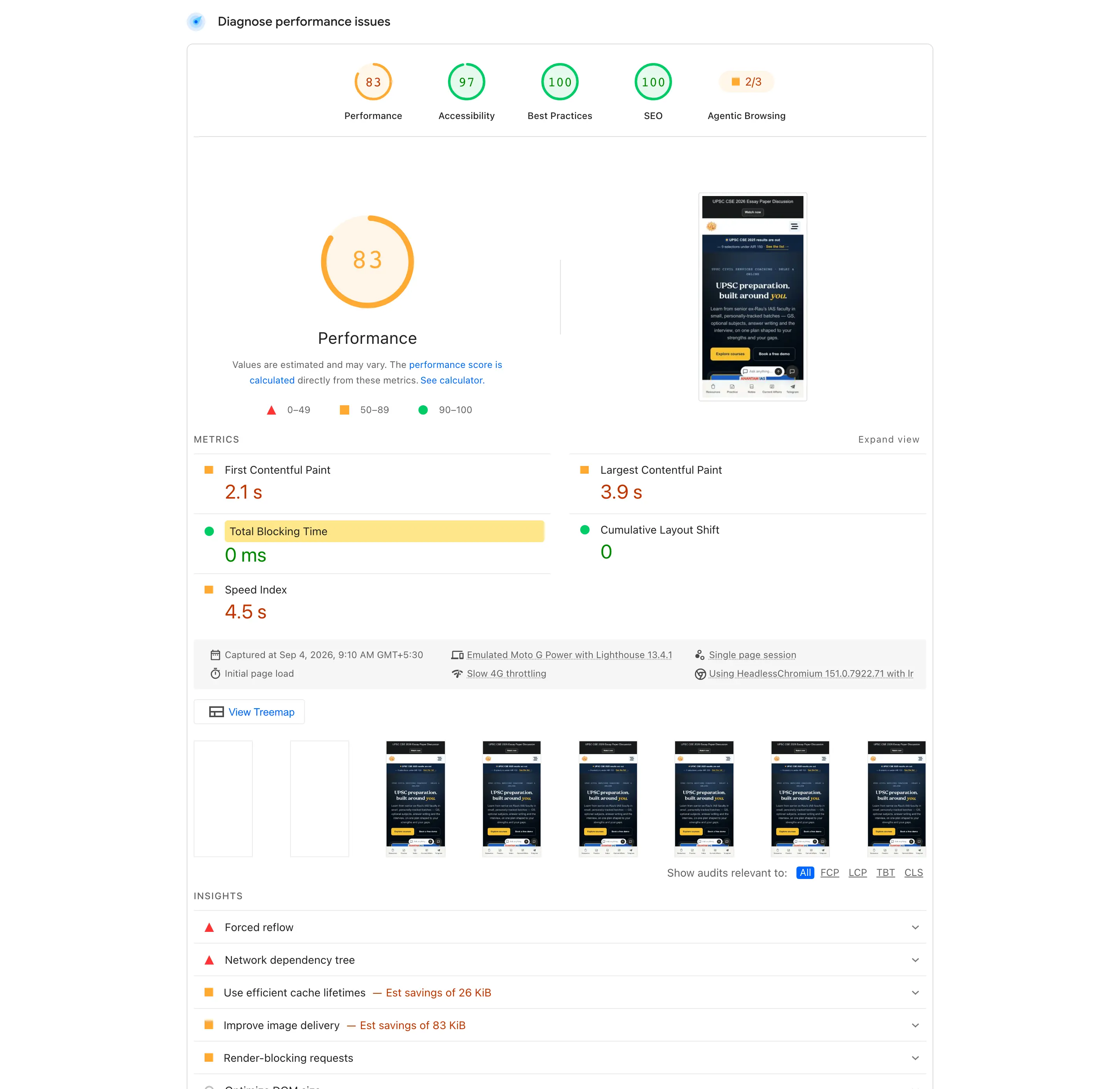Click the orange square beside Improve image delivery

point(209,1025)
